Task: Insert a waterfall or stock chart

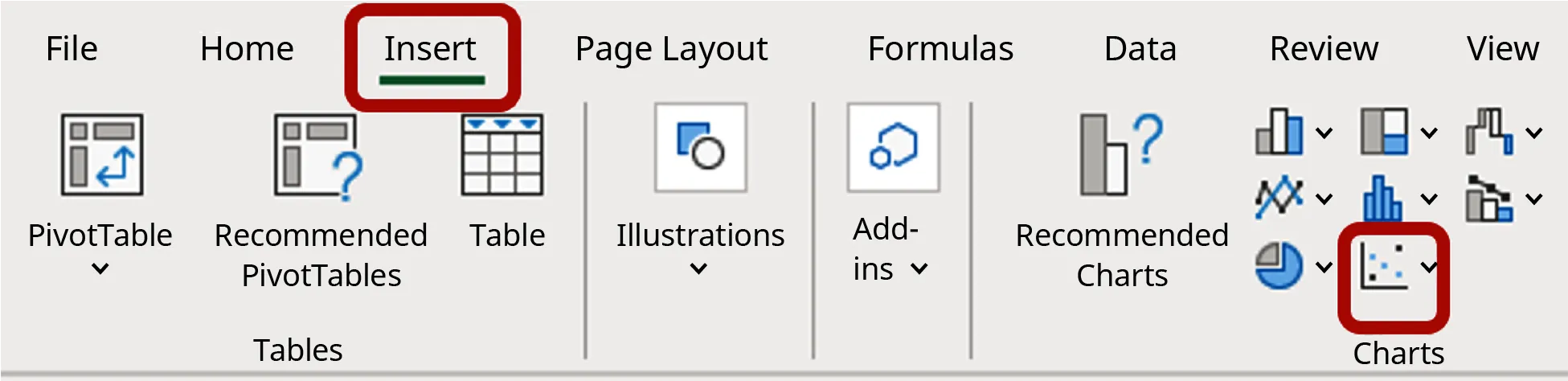Action: [1488, 133]
